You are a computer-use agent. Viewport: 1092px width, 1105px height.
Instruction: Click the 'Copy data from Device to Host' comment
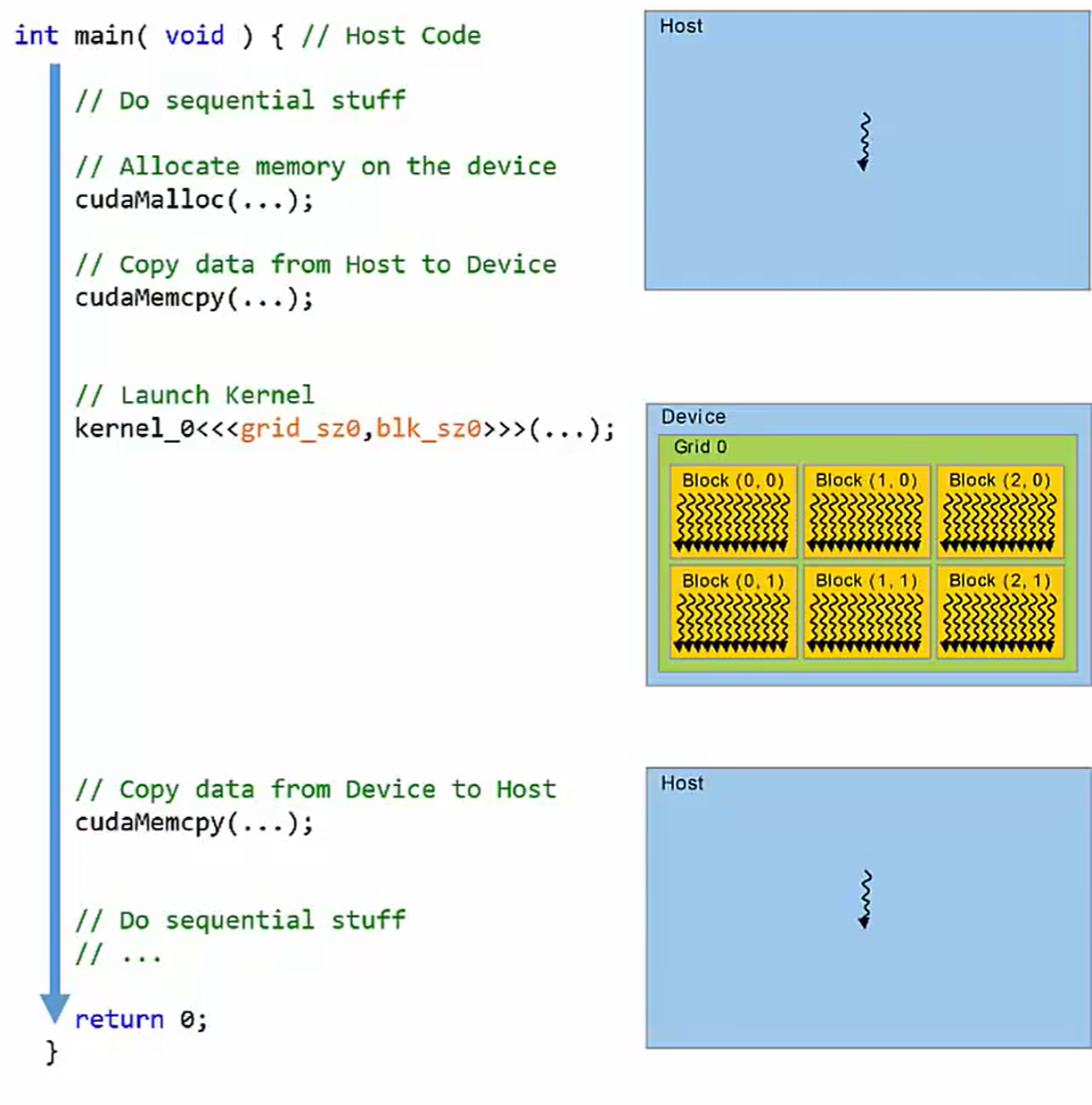point(316,790)
